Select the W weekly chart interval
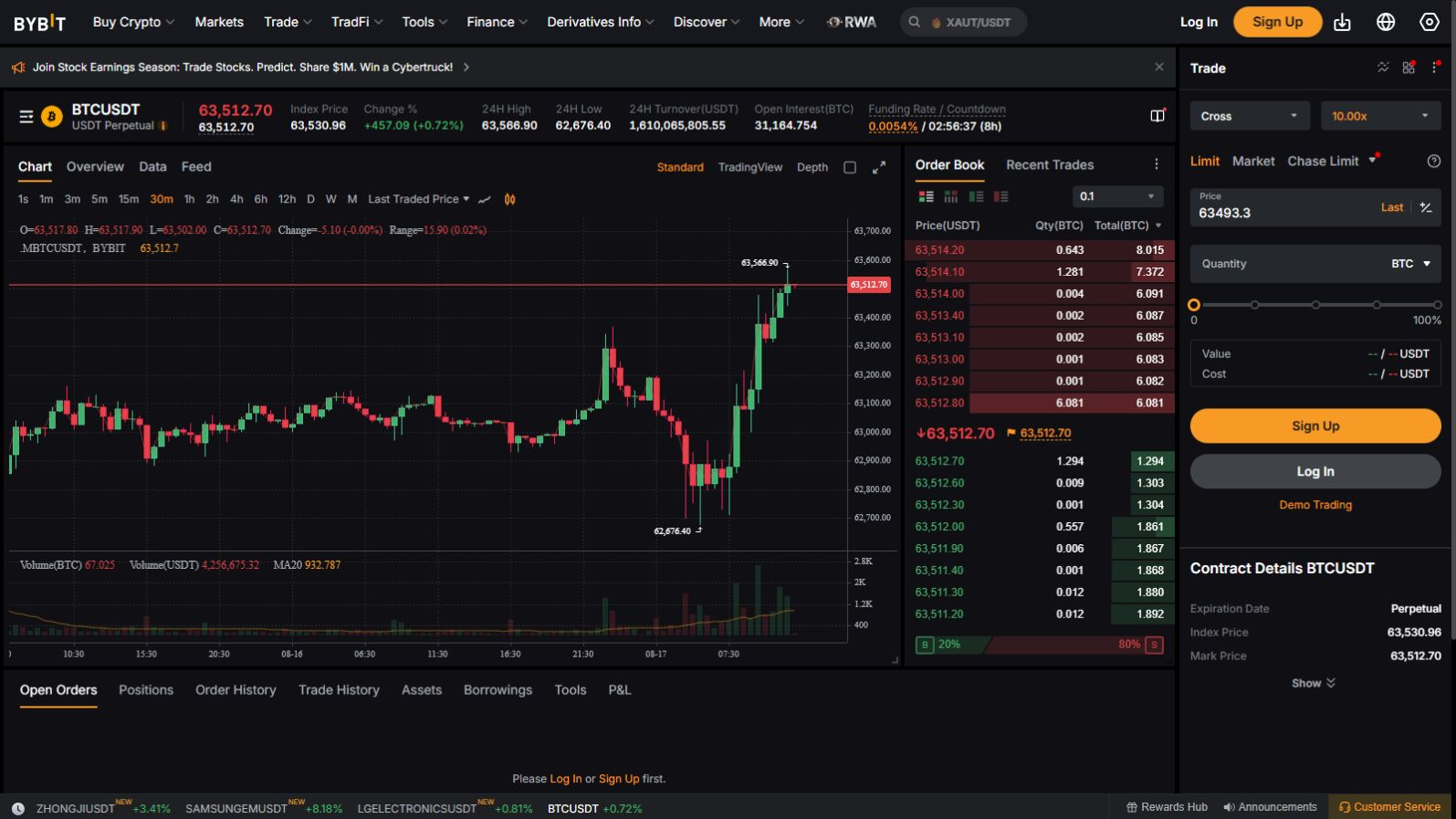The image size is (1456, 819). (330, 199)
